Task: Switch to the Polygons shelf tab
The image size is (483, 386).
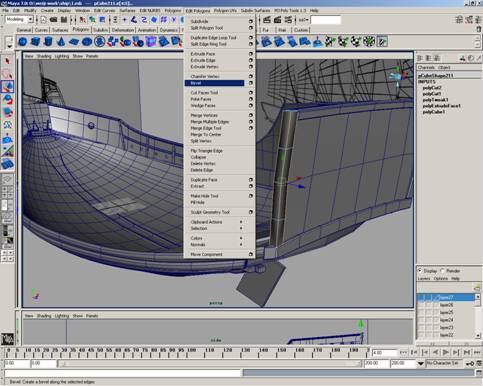Action: click(81, 30)
